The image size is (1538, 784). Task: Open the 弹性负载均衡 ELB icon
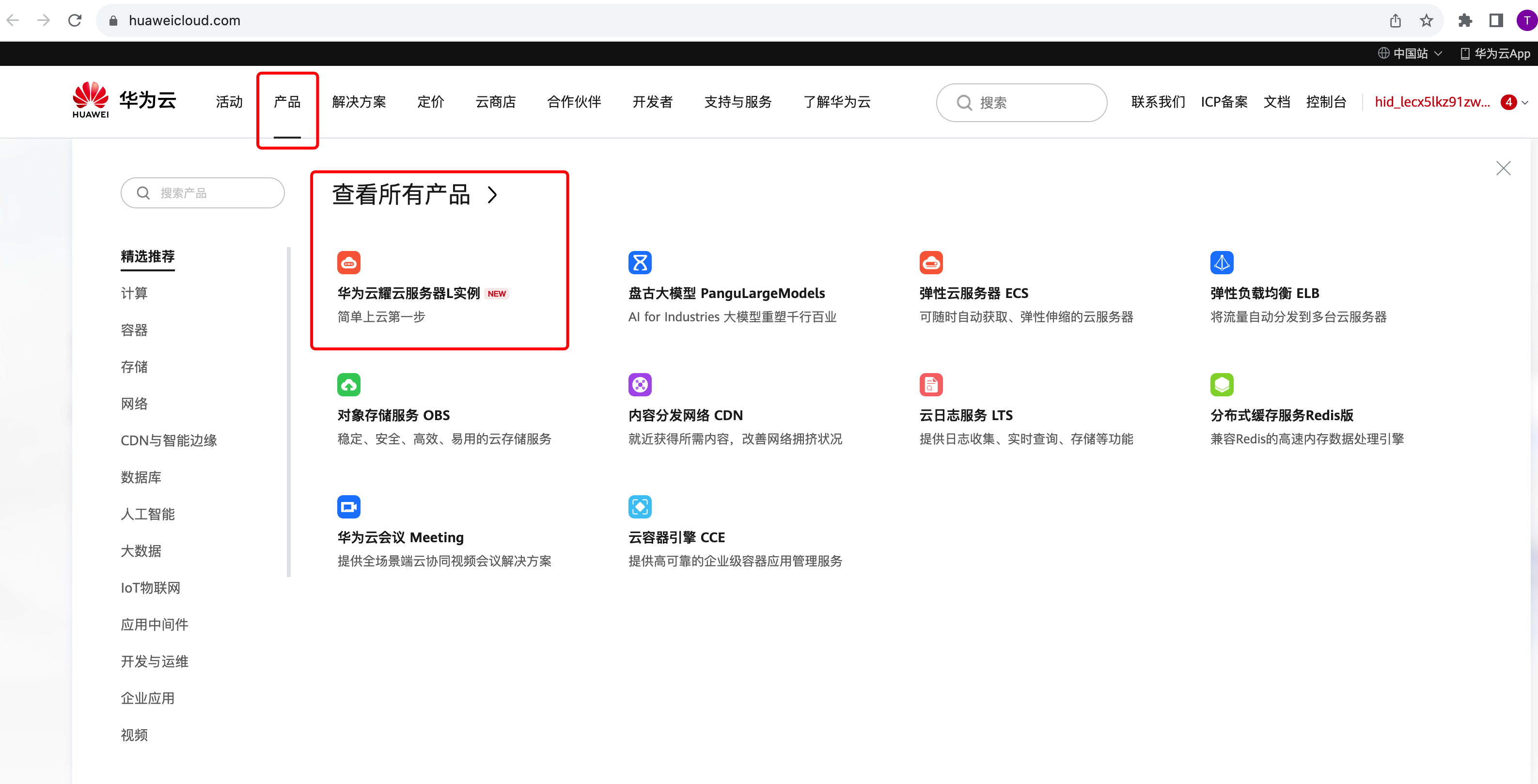click(x=1222, y=263)
